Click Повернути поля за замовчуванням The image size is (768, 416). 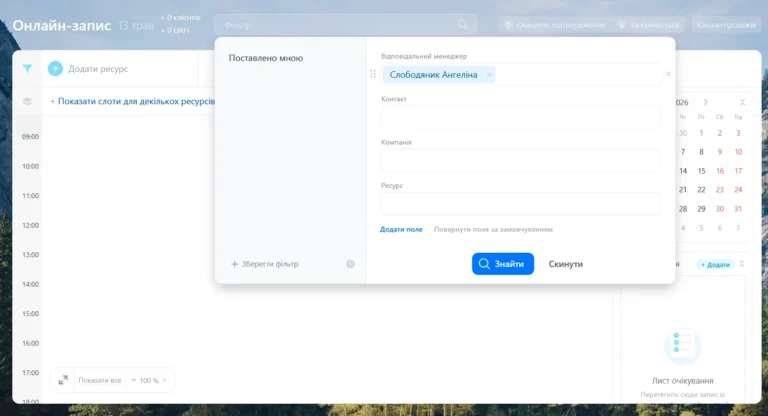tap(493, 229)
